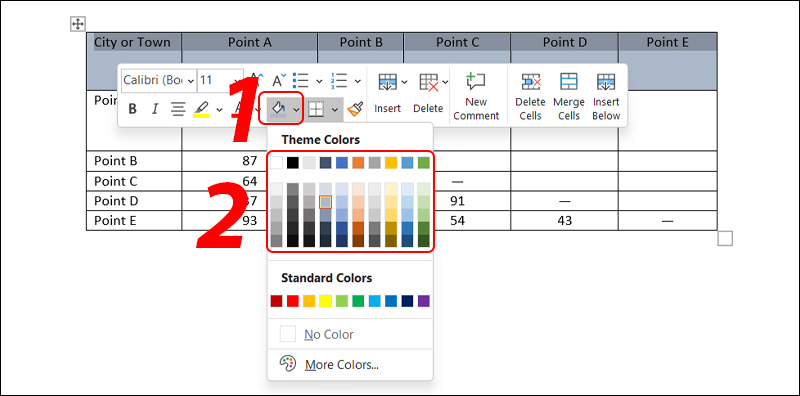
Task: Click the table move handle icon
Action: point(78,23)
